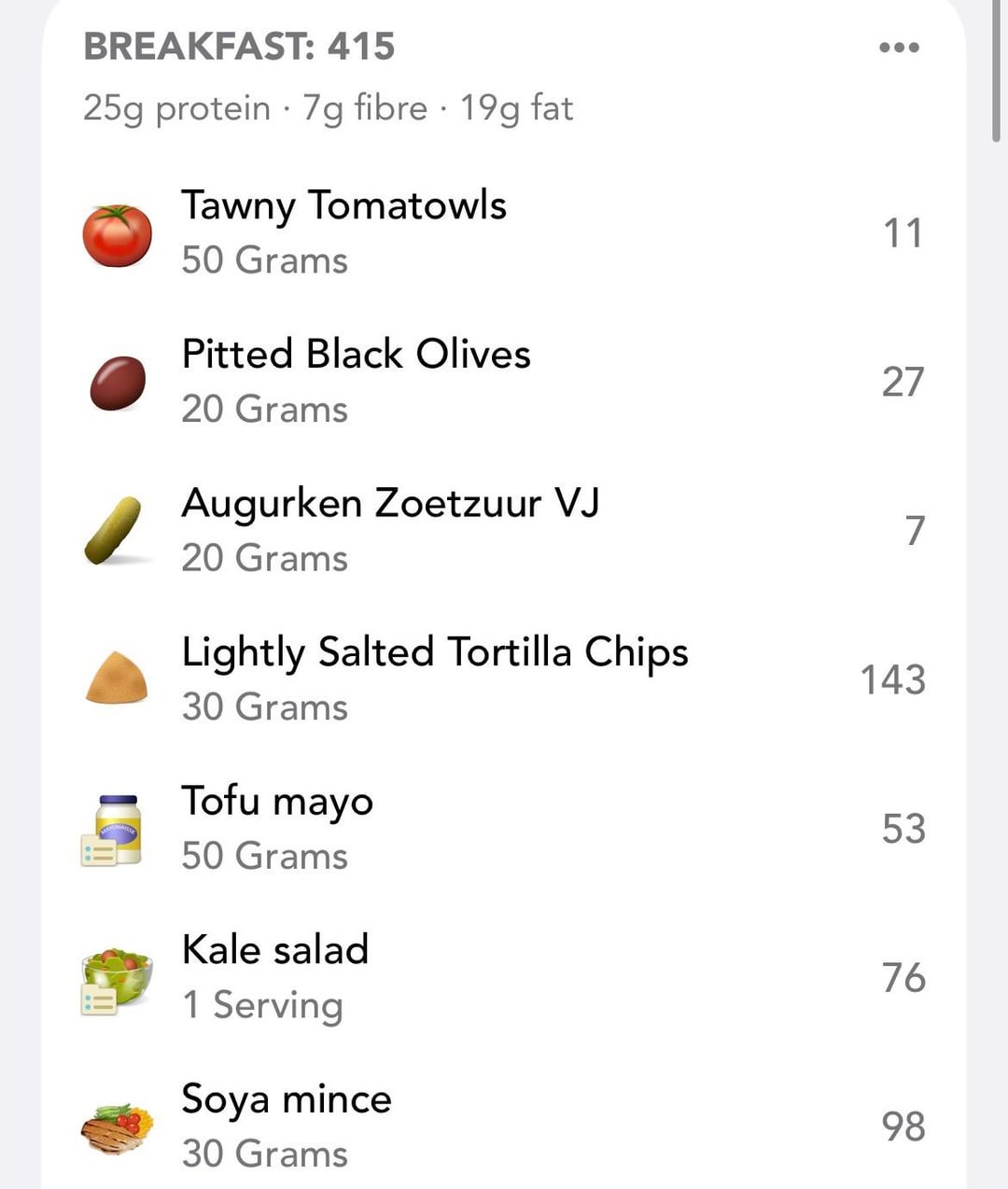Tap the mayonnaise jar recipe icon

[x=112, y=830]
